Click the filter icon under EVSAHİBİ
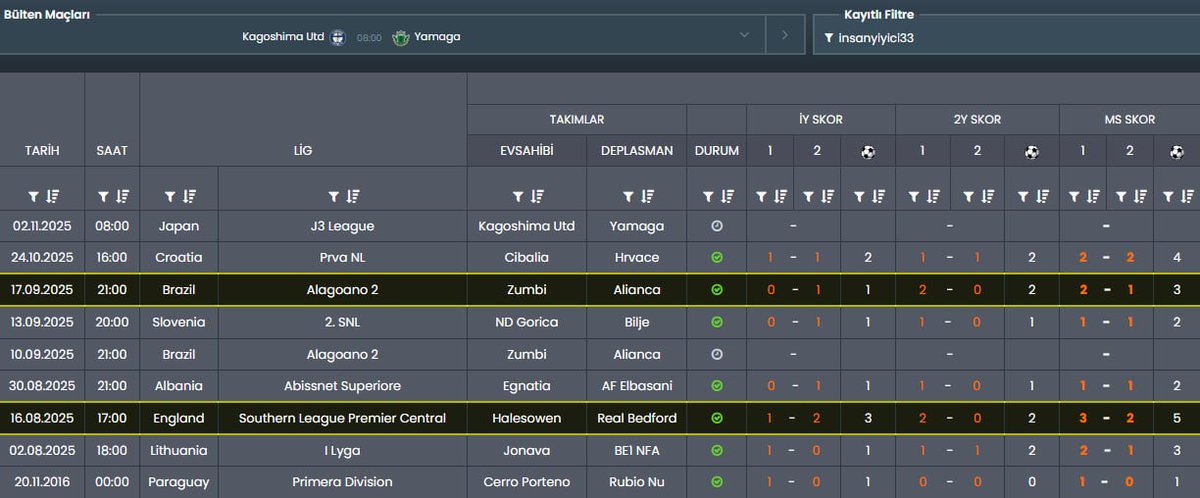 pyautogui.click(x=517, y=196)
